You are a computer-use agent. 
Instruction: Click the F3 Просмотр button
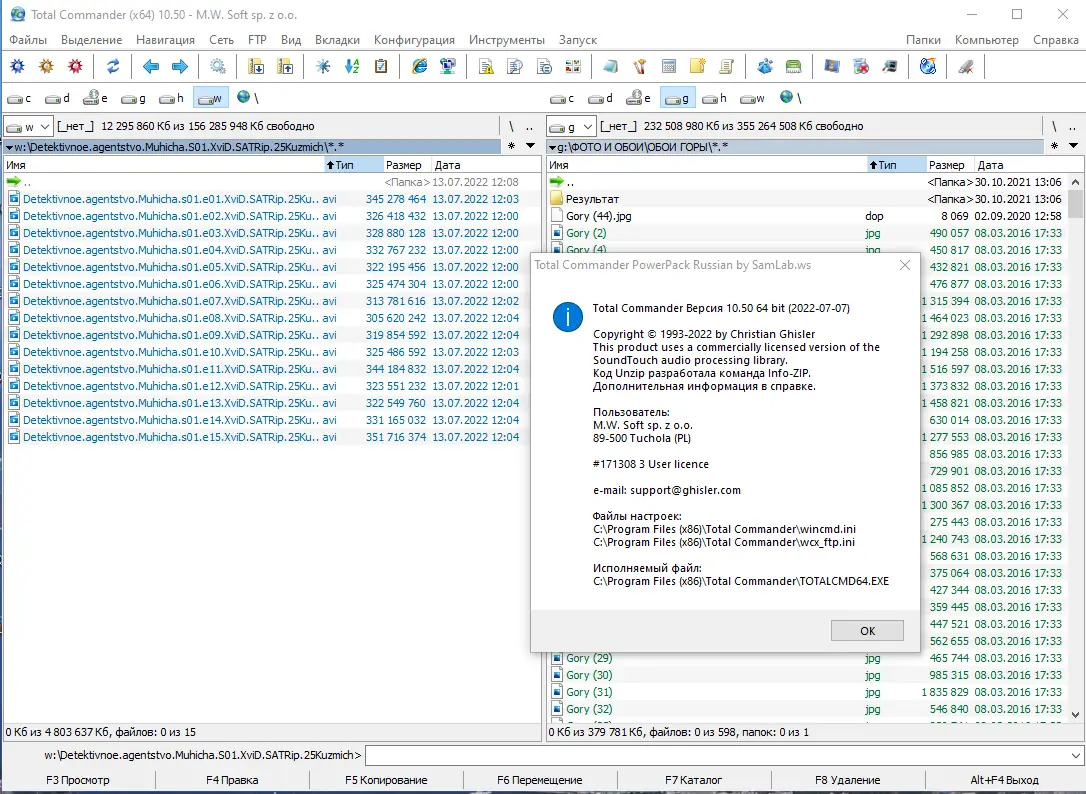78,780
